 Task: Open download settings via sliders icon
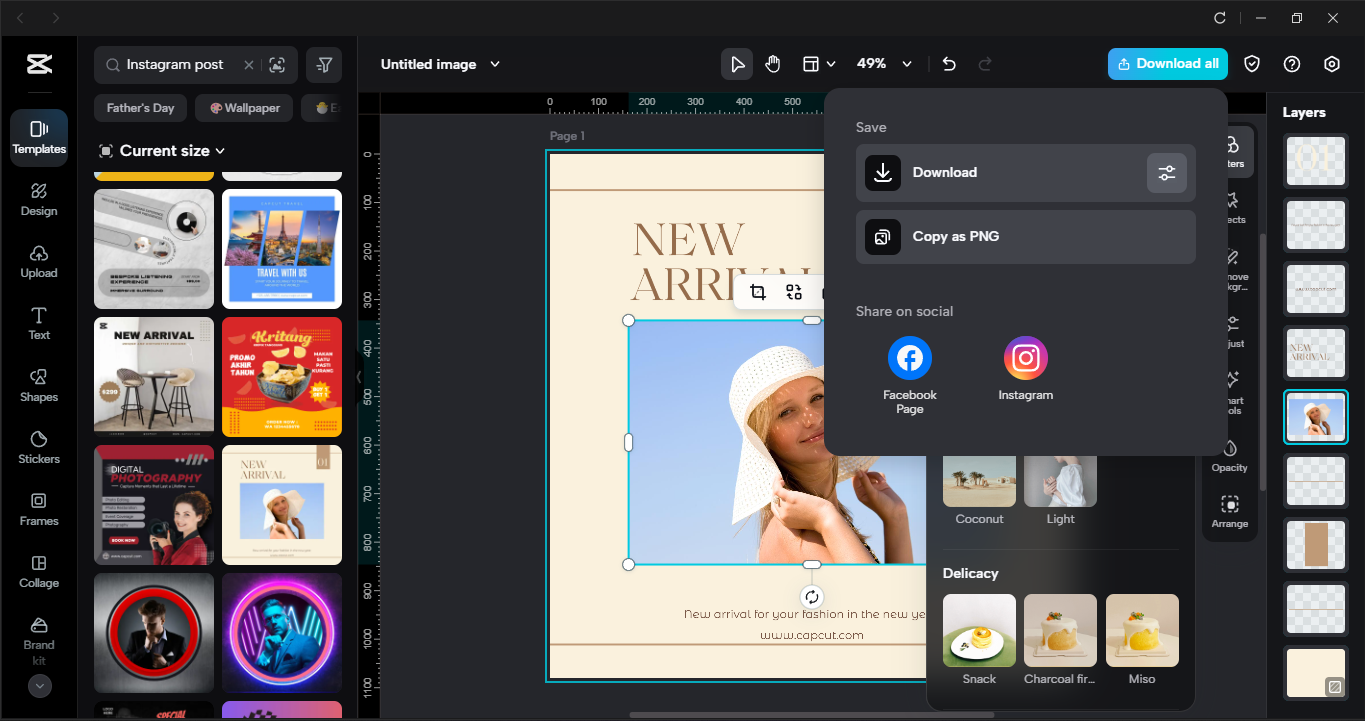[x=1166, y=172]
